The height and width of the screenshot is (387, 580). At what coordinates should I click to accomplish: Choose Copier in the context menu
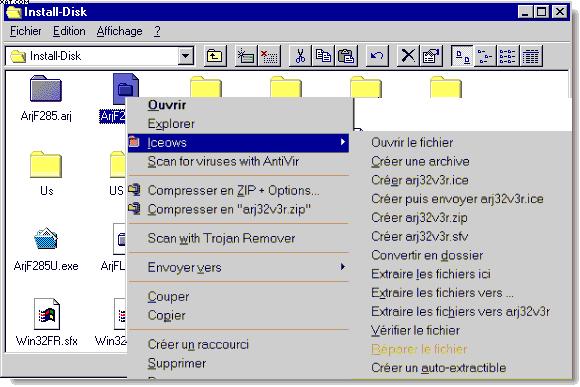[x=238, y=315]
